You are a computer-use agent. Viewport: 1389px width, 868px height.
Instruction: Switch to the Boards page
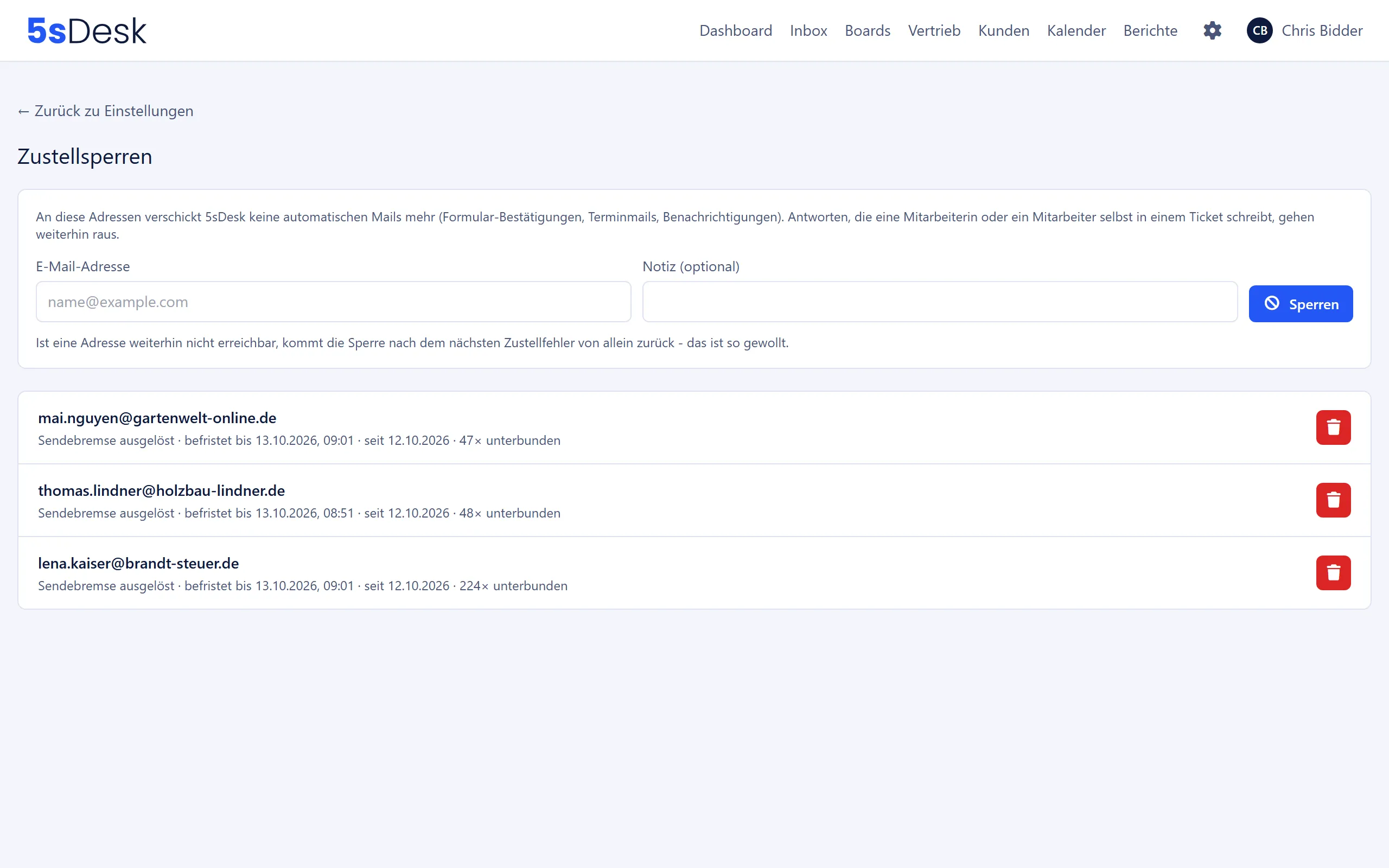867,30
